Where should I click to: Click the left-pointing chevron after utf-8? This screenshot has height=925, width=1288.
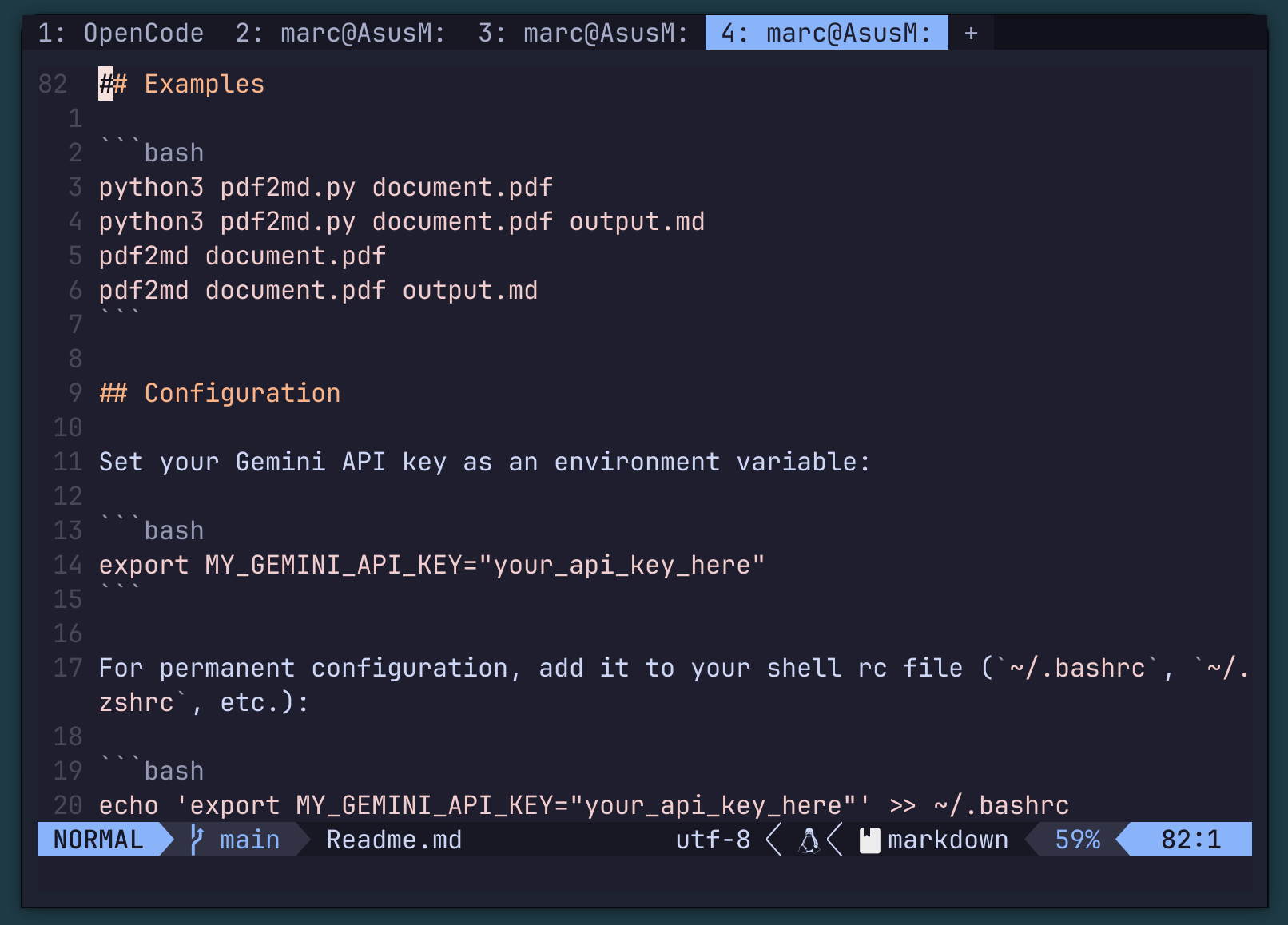pos(772,840)
